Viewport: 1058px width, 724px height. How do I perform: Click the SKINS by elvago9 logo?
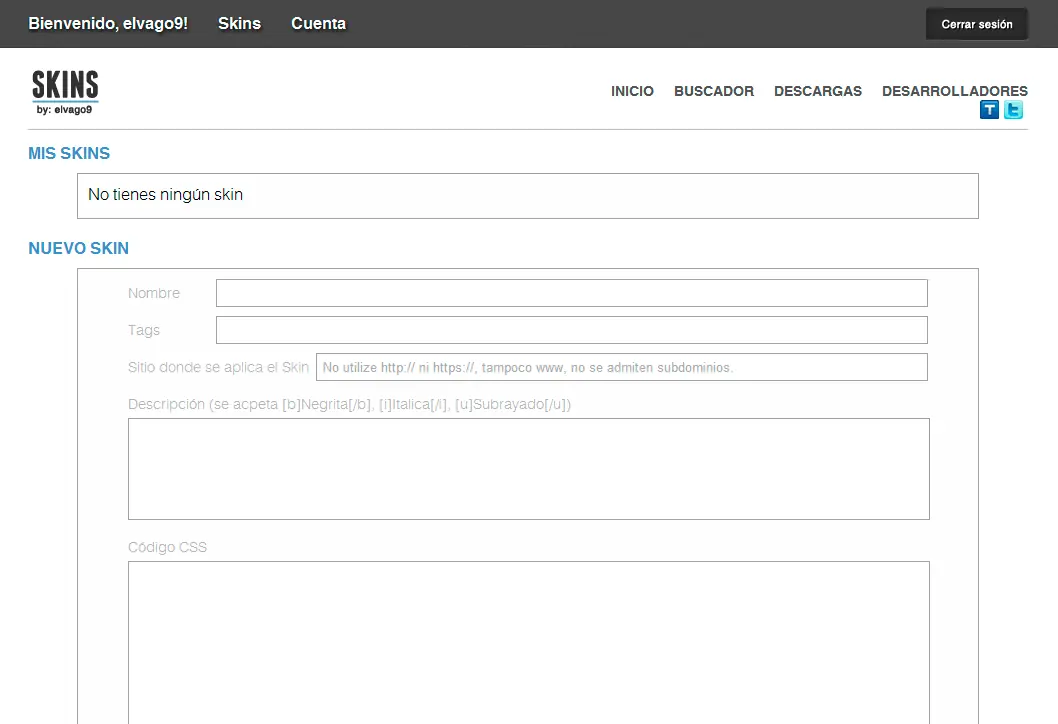point(65,92)
